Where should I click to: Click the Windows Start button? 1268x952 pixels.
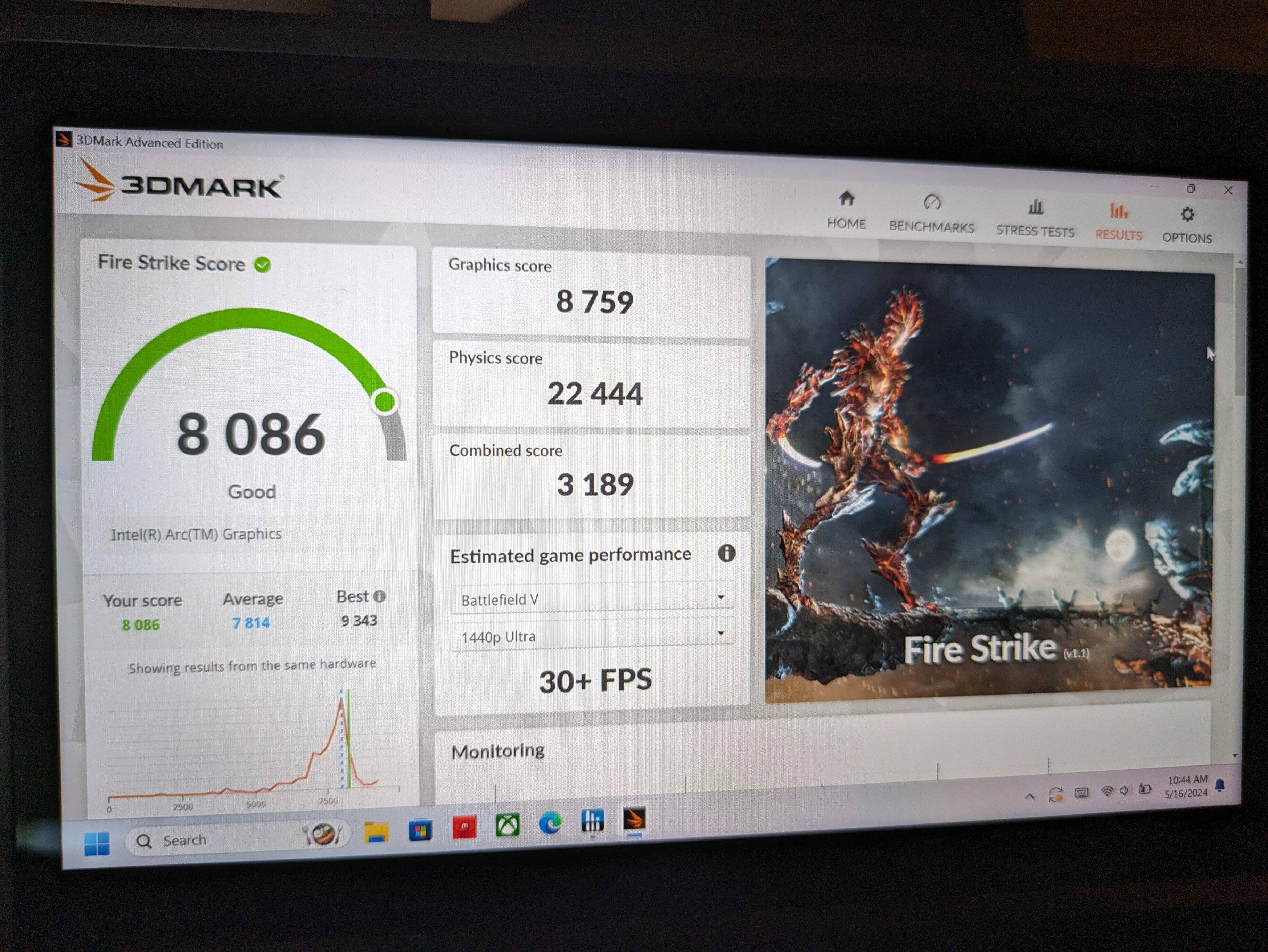[97, 843]
